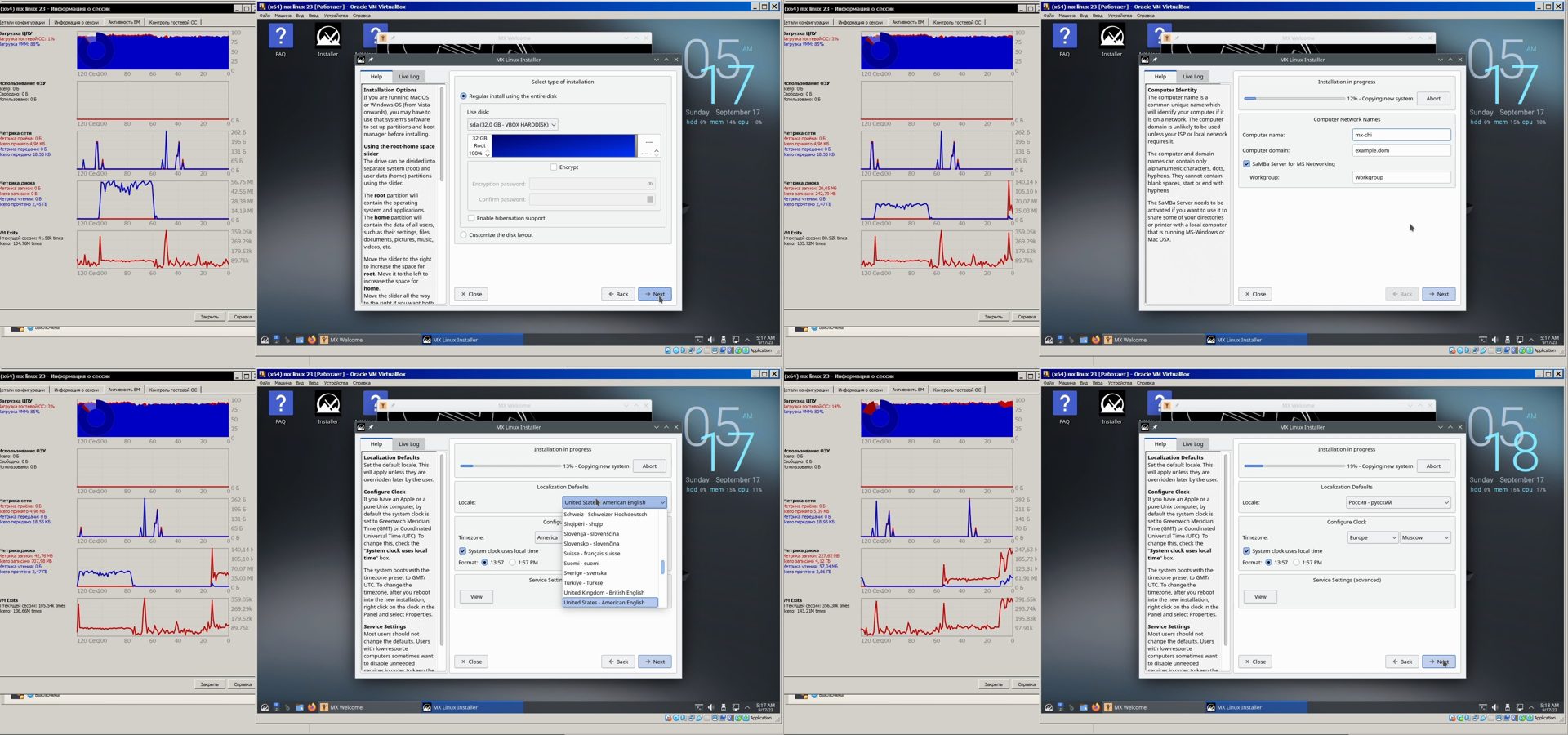This screenshot has height=735, width=1568.
Task: Click Back on the 19% progress installer
Action: point(1402,661)
